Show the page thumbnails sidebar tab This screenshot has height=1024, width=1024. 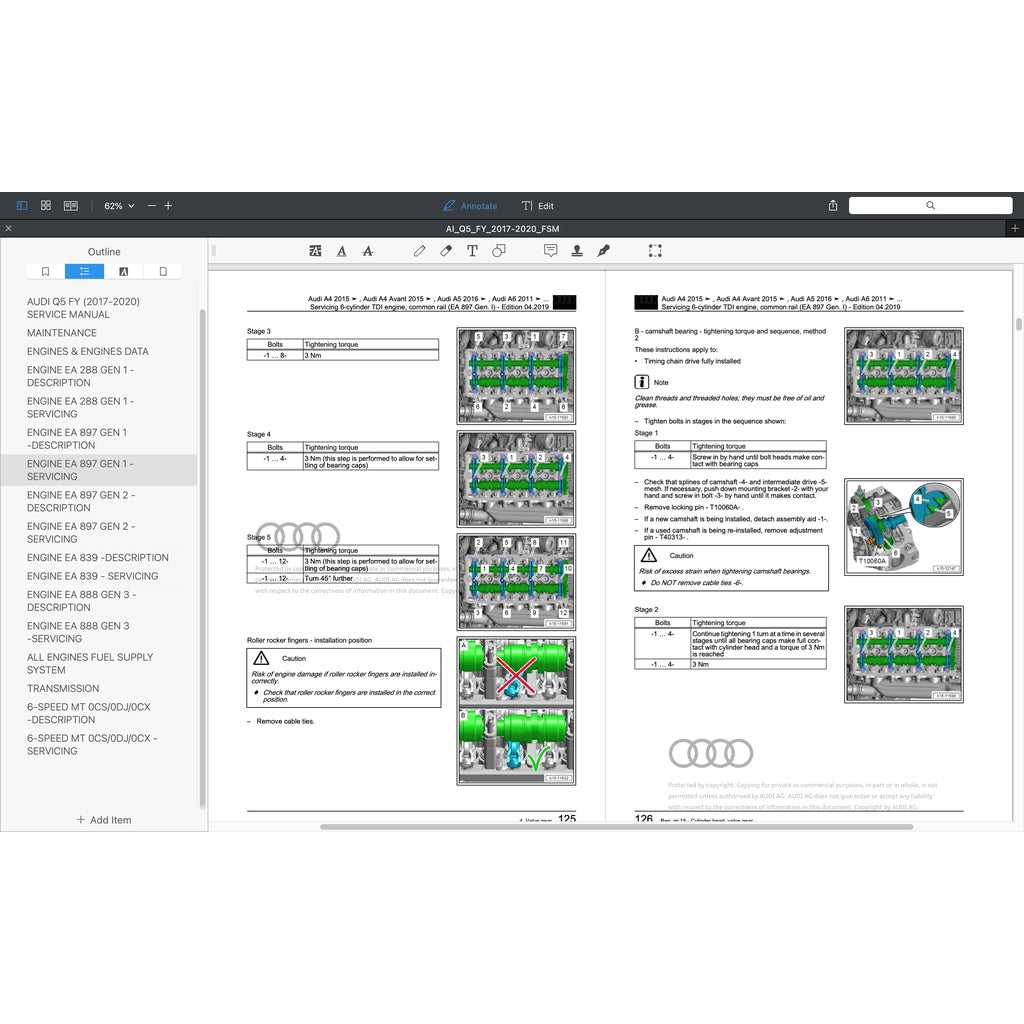click(163, 271)
